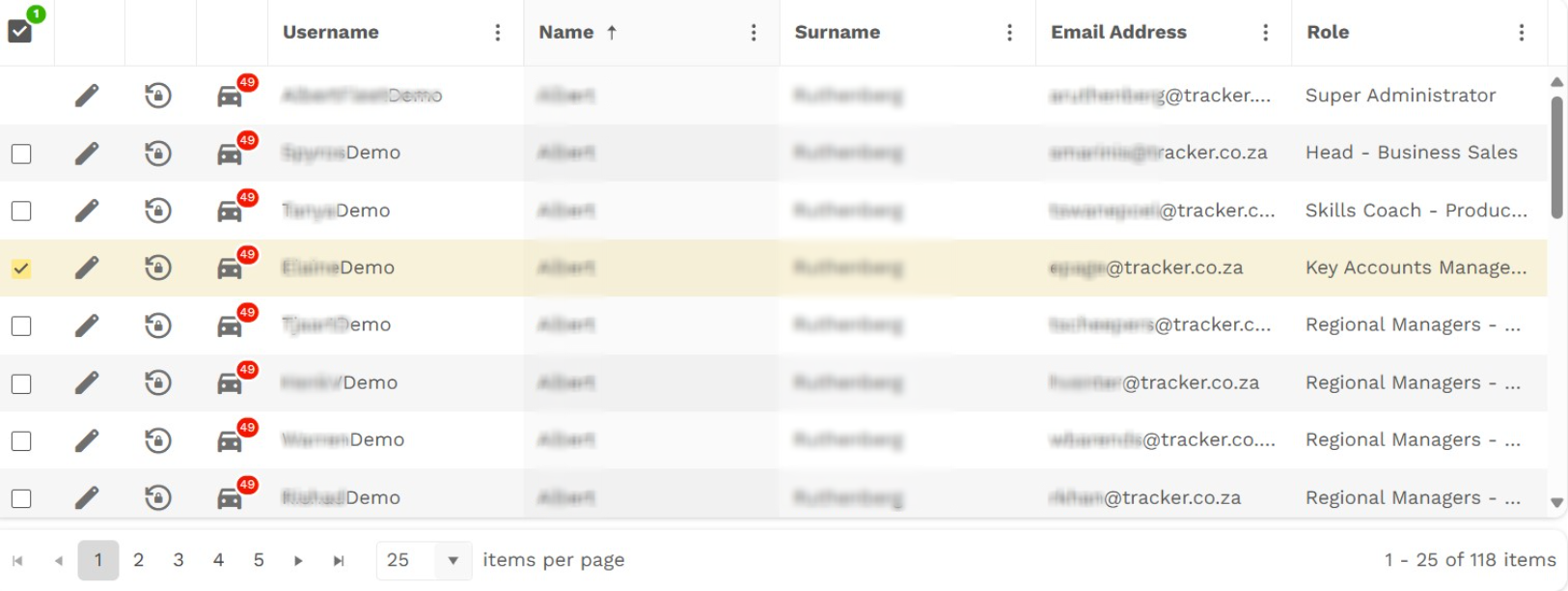Viewport: 1568px width, 591px height.
Task: Click the edit pencil for the Super Administrator row
Action: (x=87, y=96)
